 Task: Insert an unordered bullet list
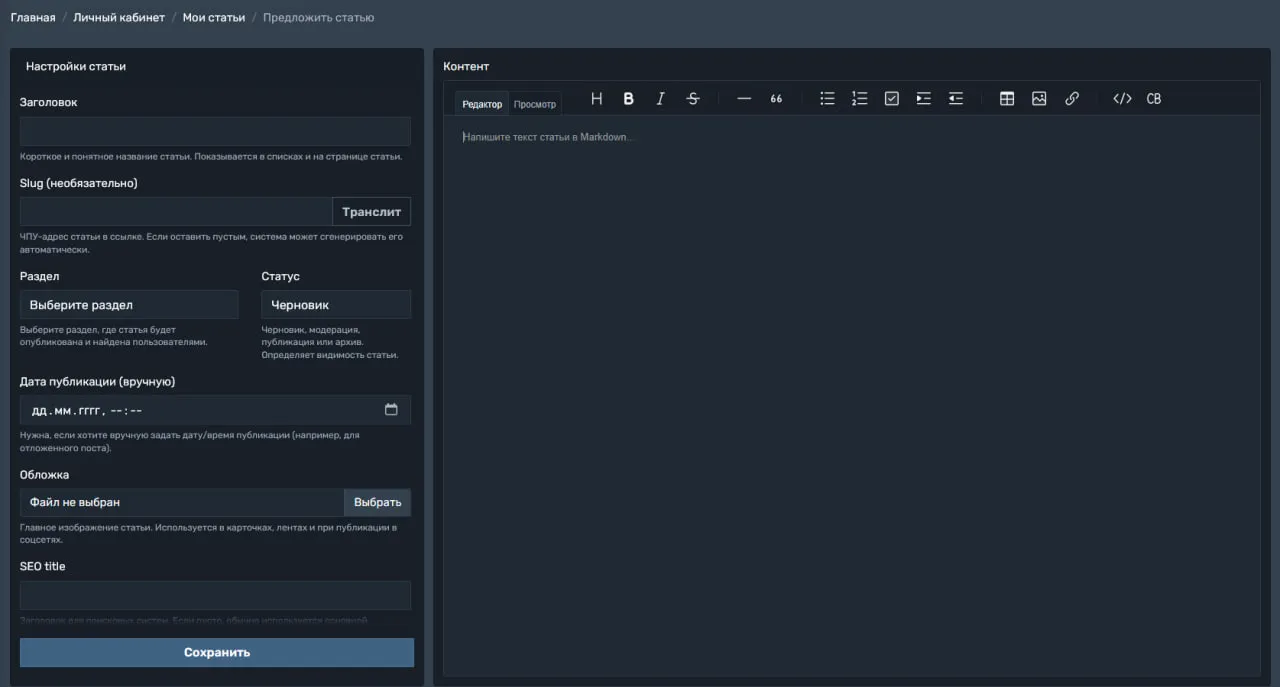pyautogui.click(x=827, y=99)
